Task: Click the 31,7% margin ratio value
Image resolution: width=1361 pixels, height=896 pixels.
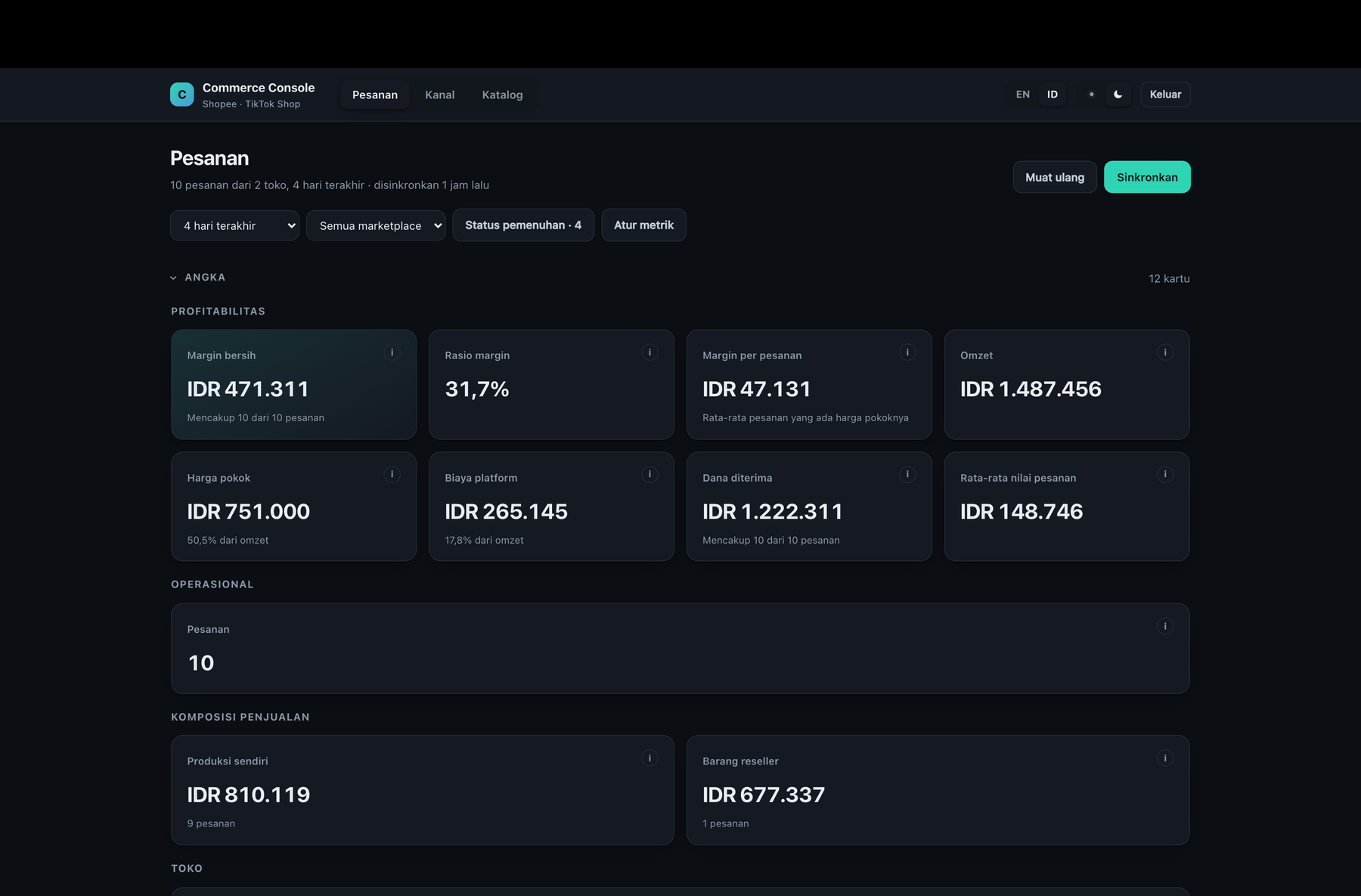Action: coord(477,389)
